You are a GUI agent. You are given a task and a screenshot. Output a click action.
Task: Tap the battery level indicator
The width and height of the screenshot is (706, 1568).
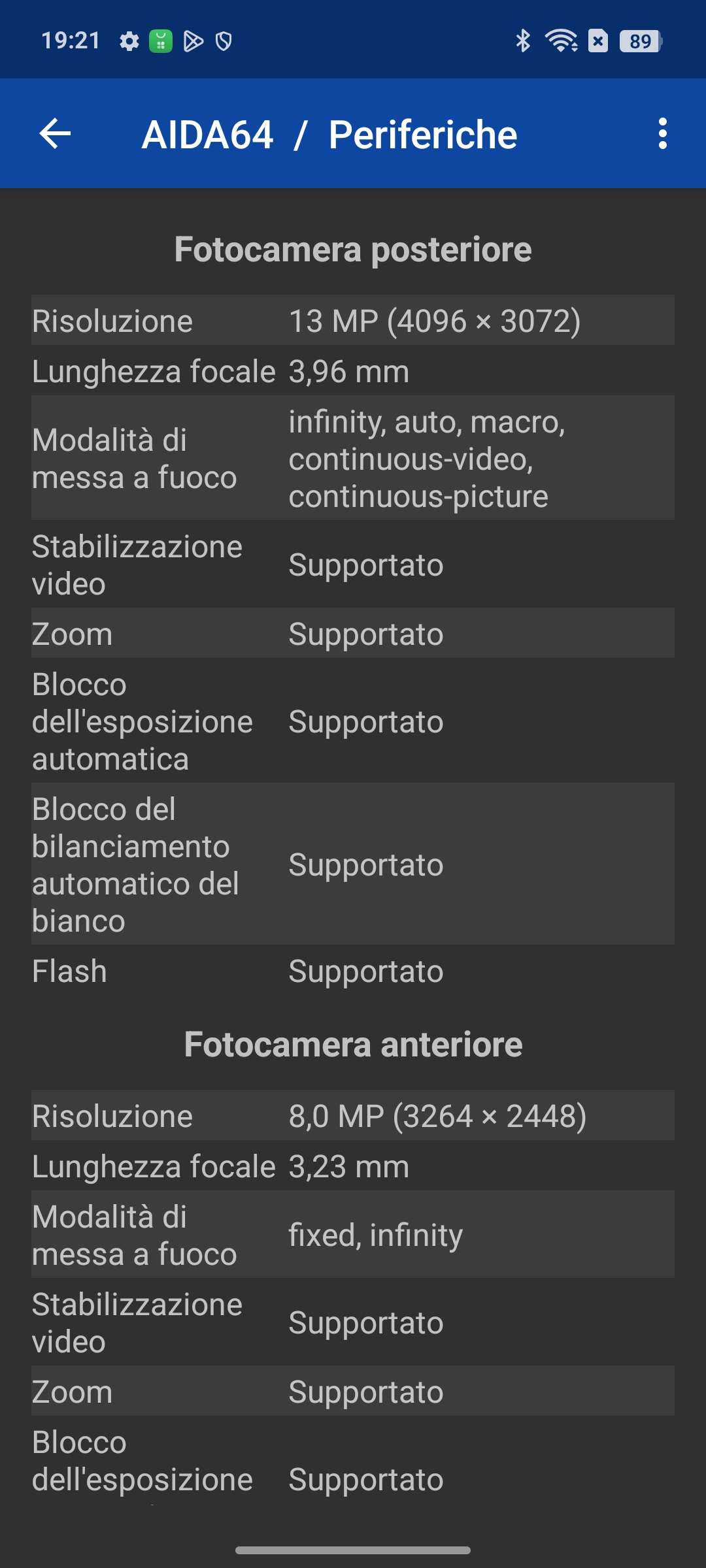pos(641,41)
